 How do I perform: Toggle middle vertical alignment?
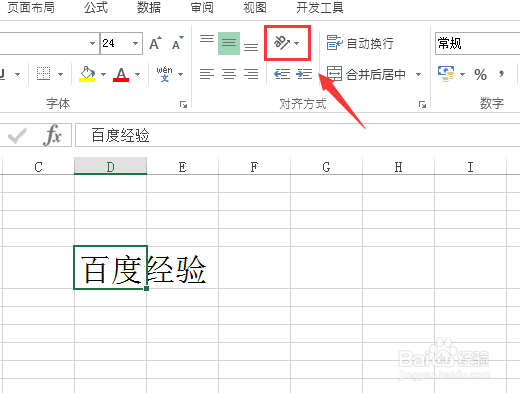coord(229,43)
